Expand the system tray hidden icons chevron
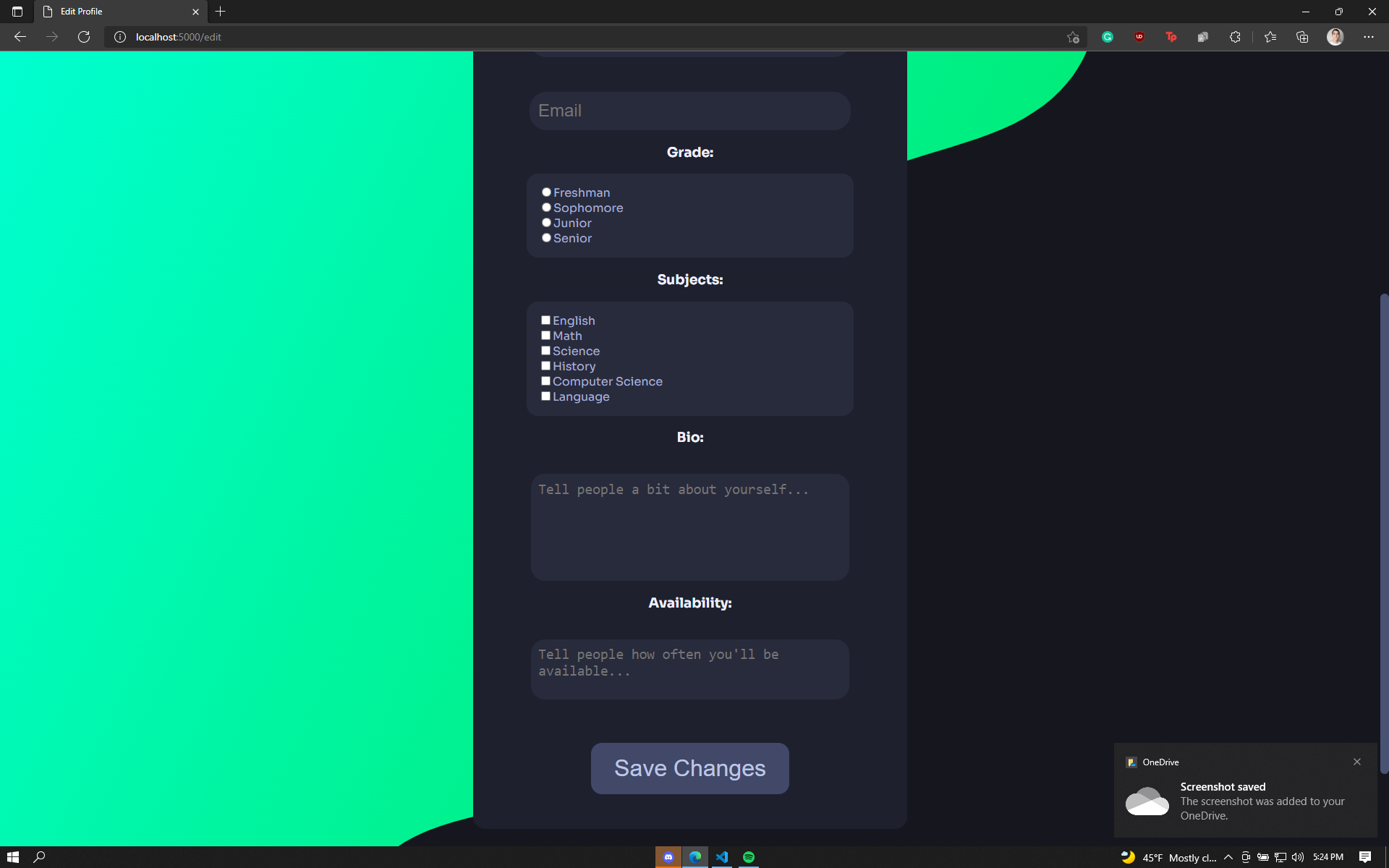This screenshot has height=868, width=1389. pos(1228,857)
